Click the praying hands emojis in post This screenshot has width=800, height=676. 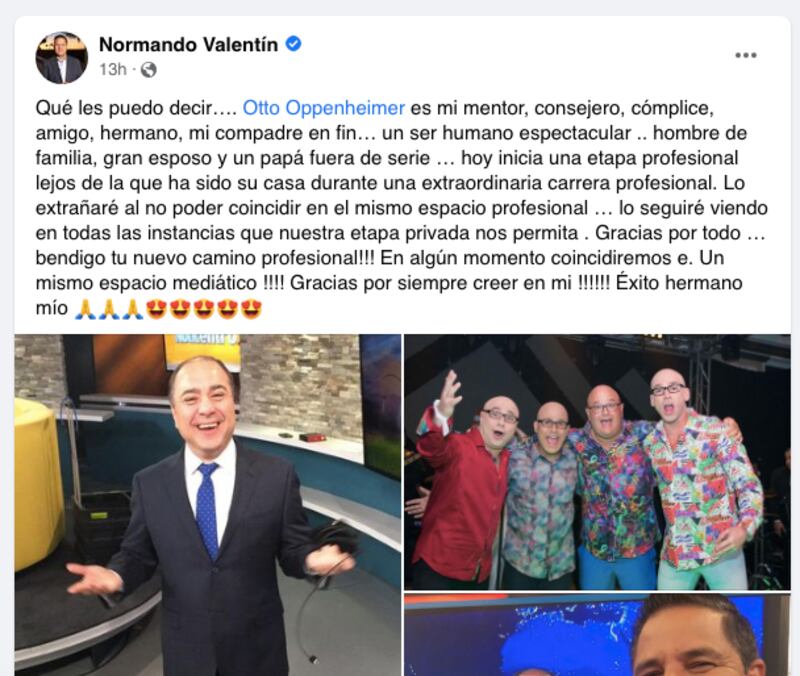tap(108, 309)
